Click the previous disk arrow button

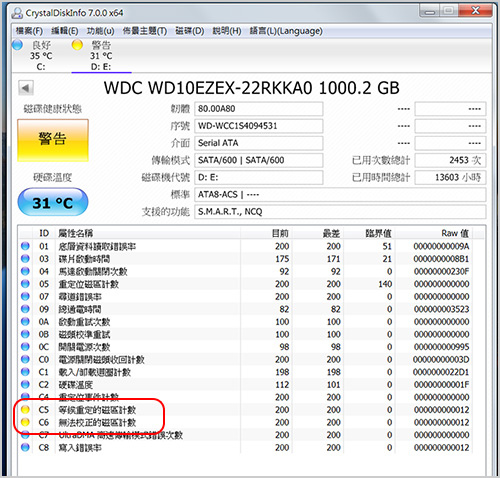pos(26,88)
